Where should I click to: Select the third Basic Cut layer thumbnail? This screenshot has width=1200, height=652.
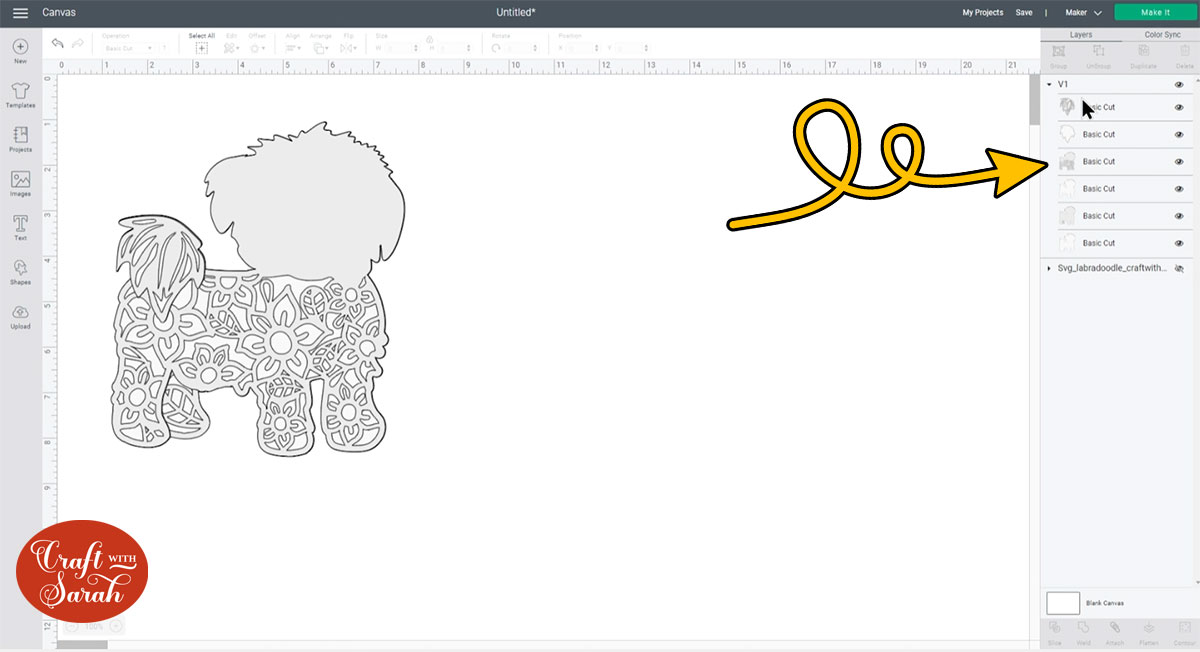[1067, 162]
